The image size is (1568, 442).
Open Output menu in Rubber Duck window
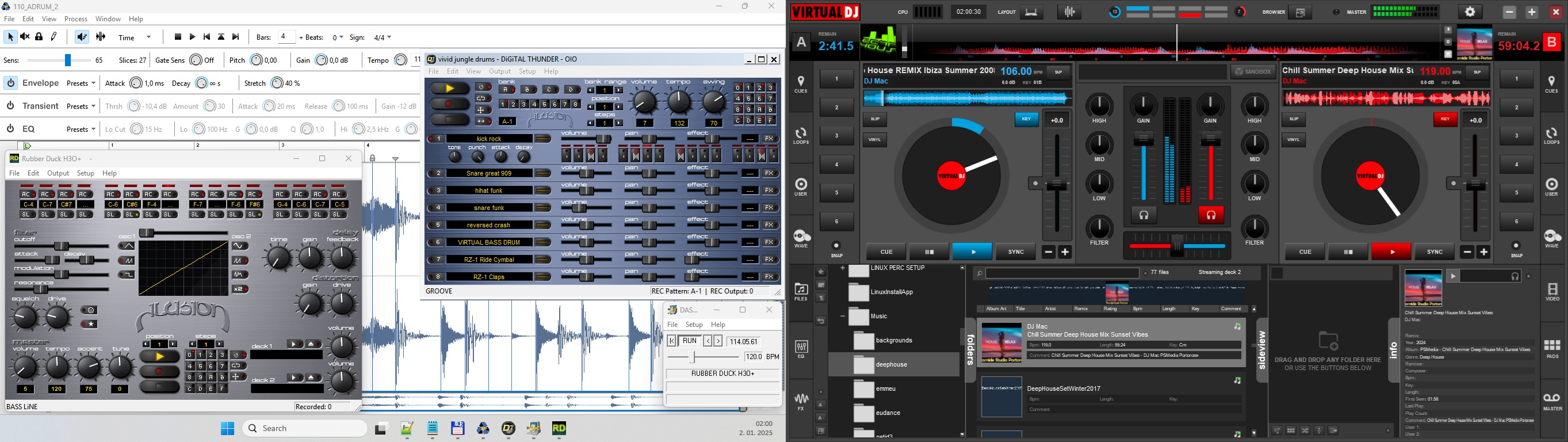coord(59,173)
